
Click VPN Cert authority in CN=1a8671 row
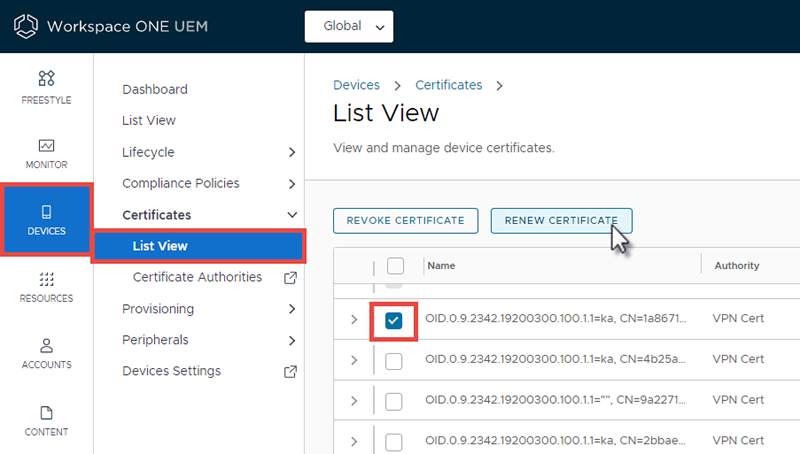[738, 318]
